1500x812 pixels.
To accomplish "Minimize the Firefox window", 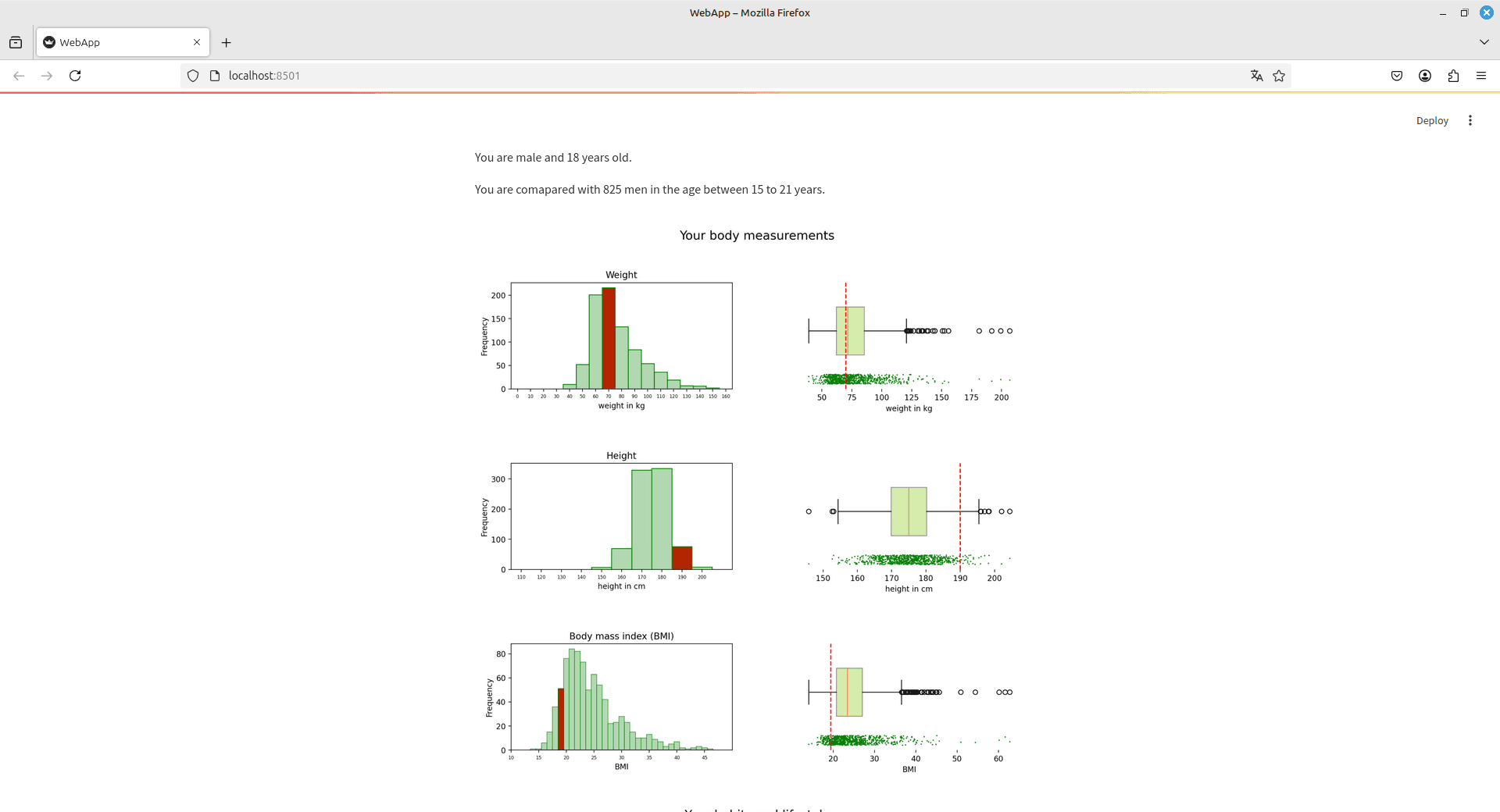I will [1442, 13].
